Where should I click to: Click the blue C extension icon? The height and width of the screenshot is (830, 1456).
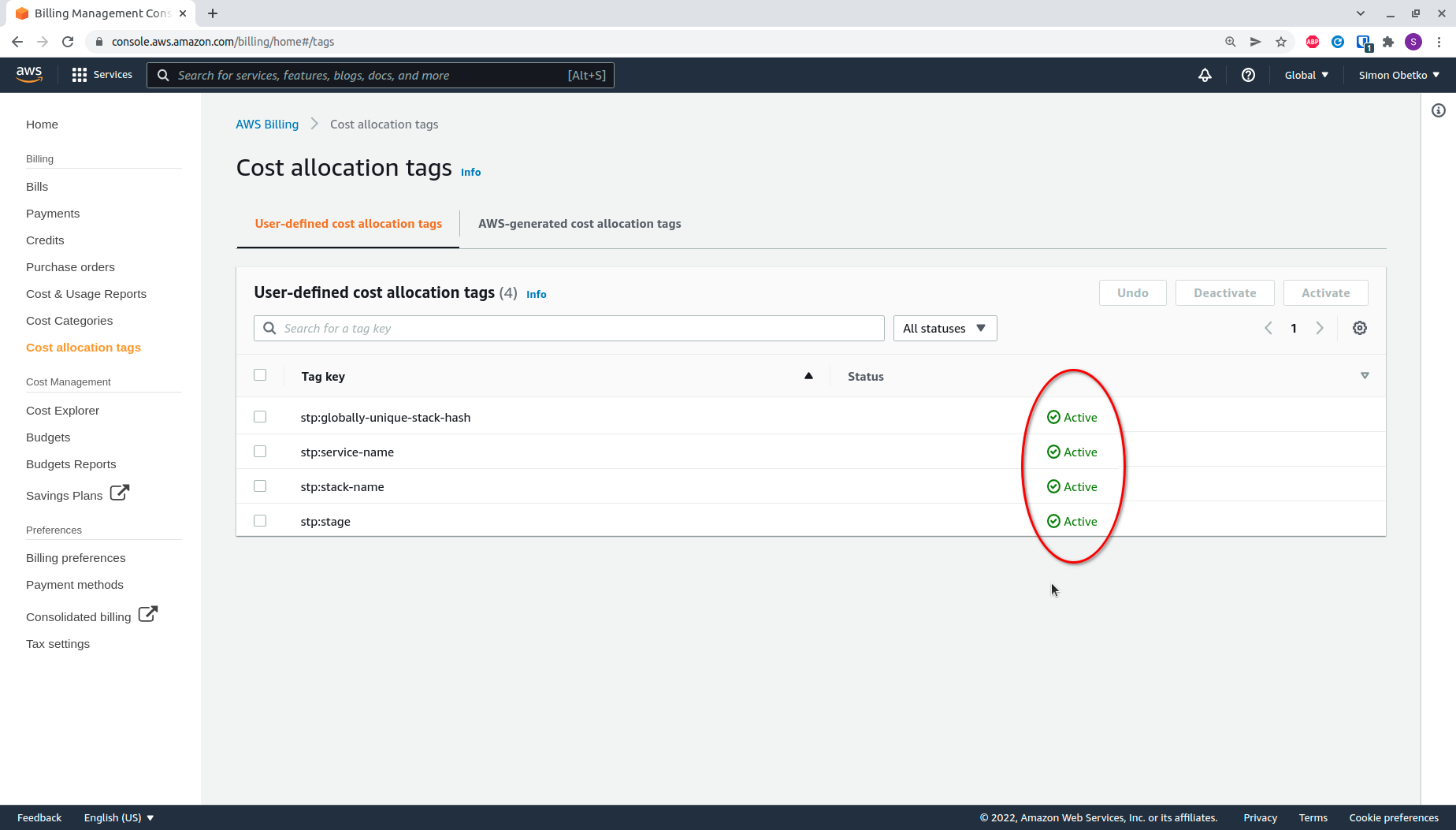(x=1338, y=42)
